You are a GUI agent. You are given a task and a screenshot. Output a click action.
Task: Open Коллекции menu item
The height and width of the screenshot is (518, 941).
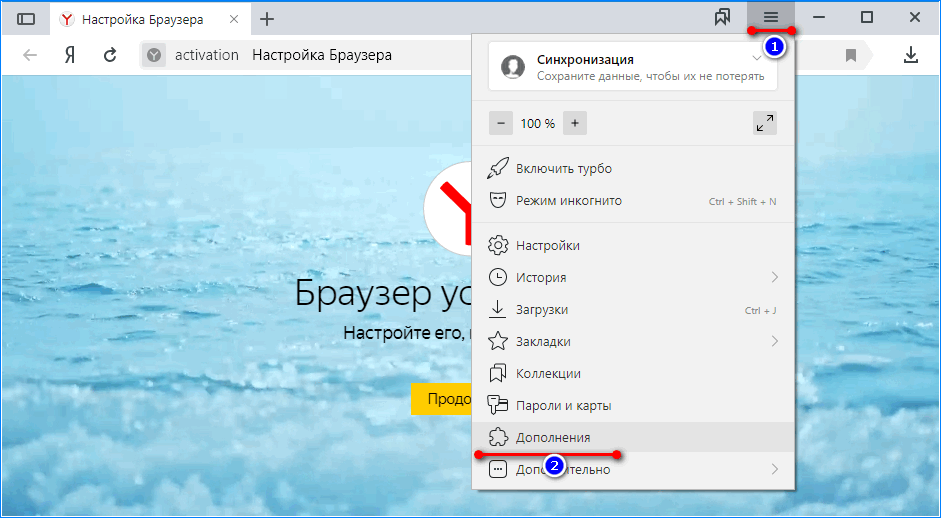(634, 373)
